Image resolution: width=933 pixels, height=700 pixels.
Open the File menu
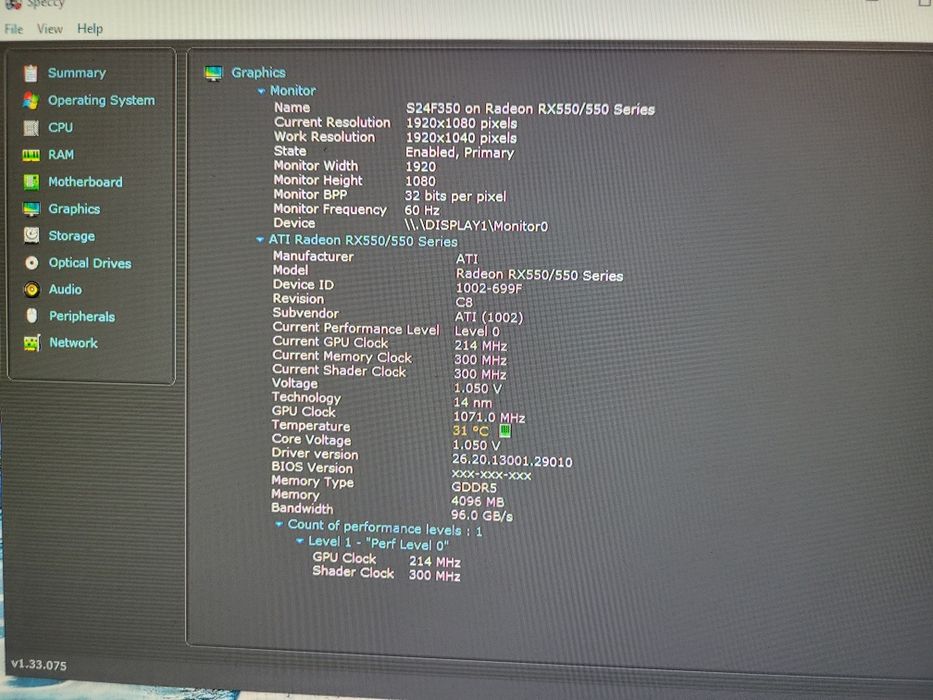coord(14,29)
